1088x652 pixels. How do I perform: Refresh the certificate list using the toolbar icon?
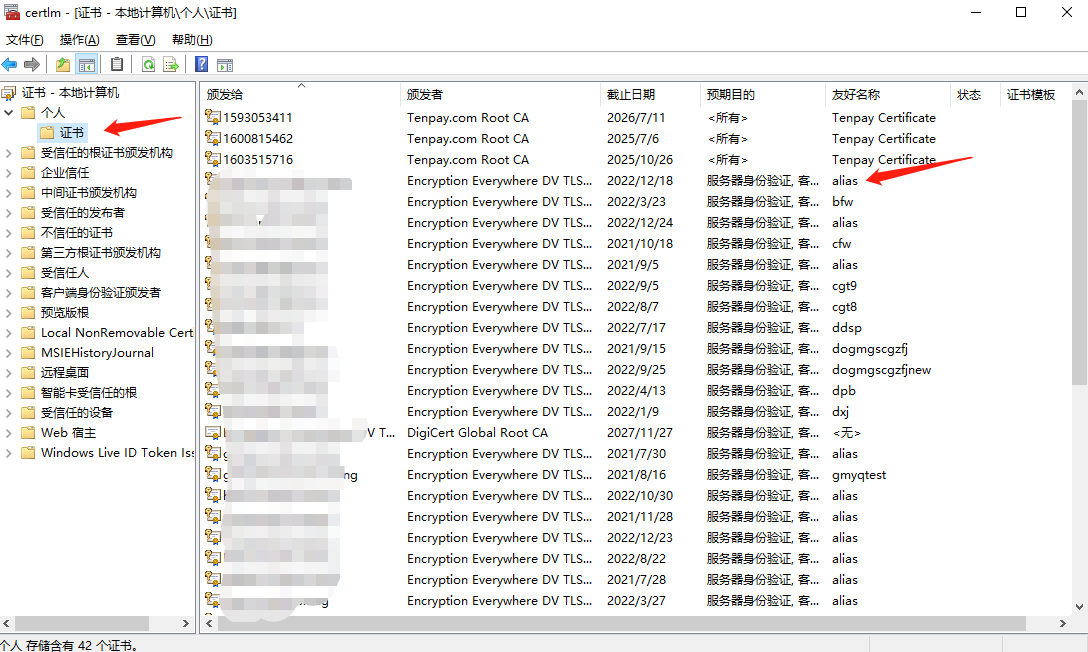pos(148,65)
